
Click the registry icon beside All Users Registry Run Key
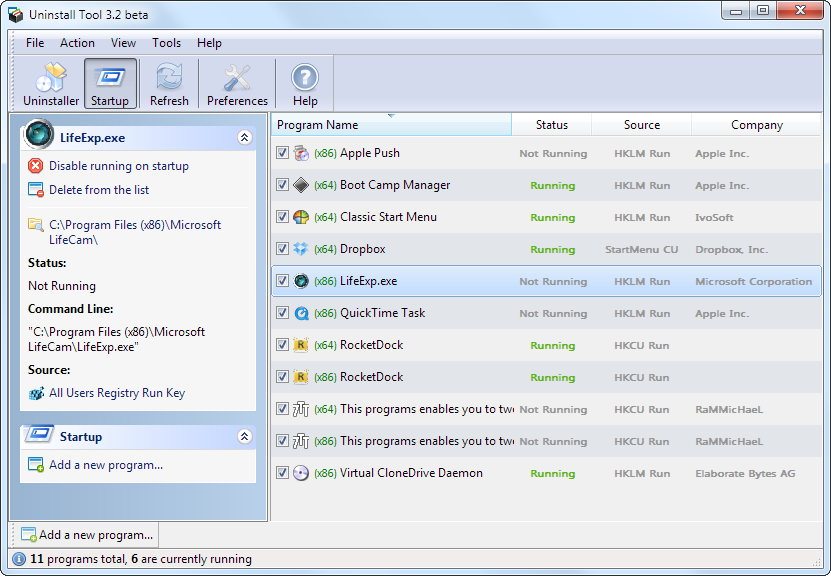(36, 393)
